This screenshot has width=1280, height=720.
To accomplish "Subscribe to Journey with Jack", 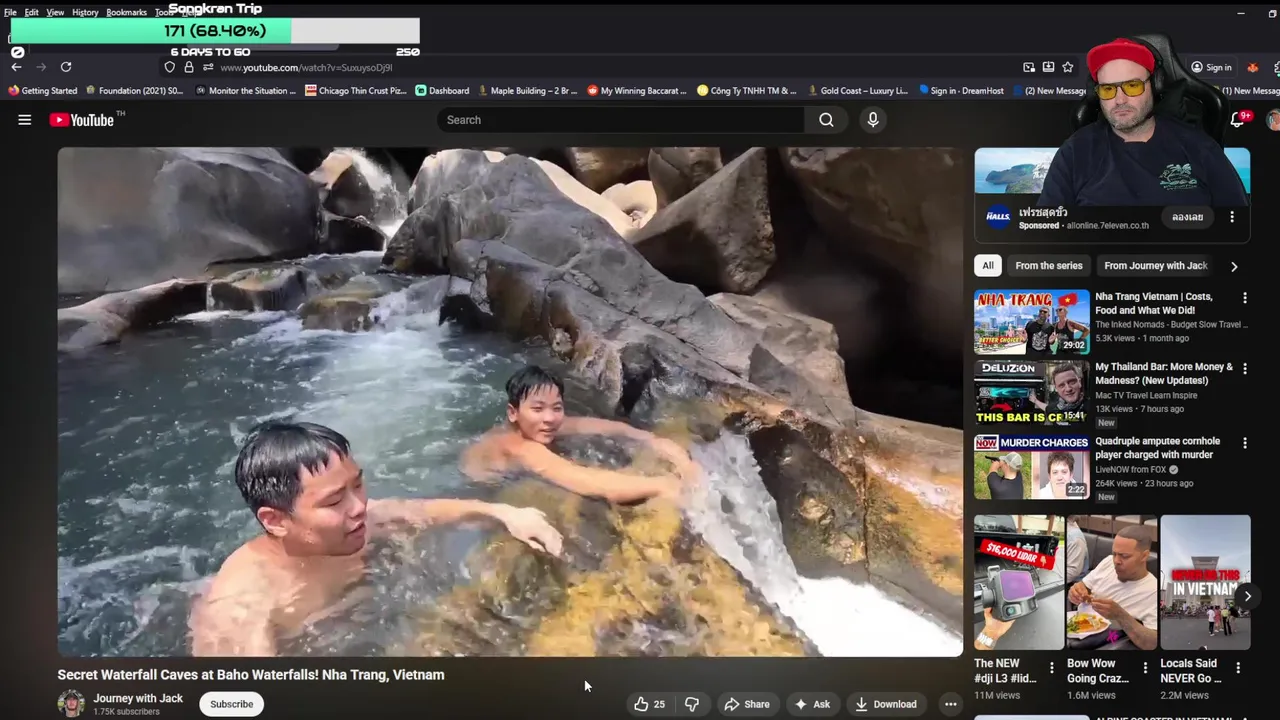I will tap(231, 704).
